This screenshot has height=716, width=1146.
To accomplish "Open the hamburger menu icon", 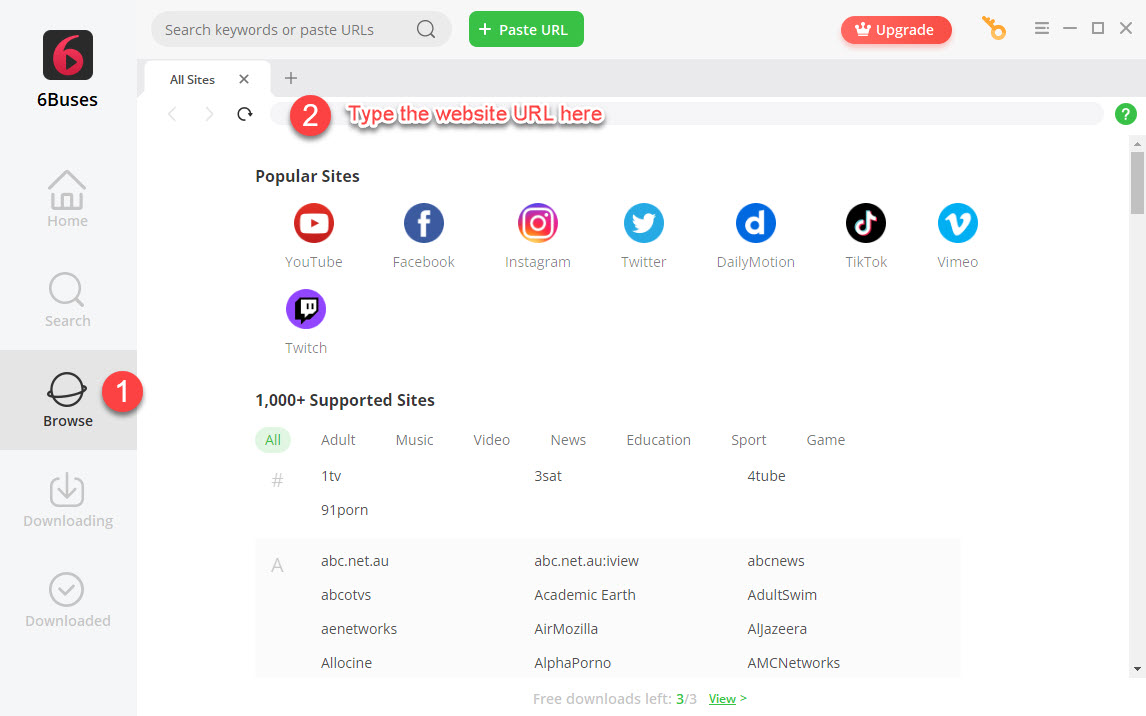I will (1041, 29).
